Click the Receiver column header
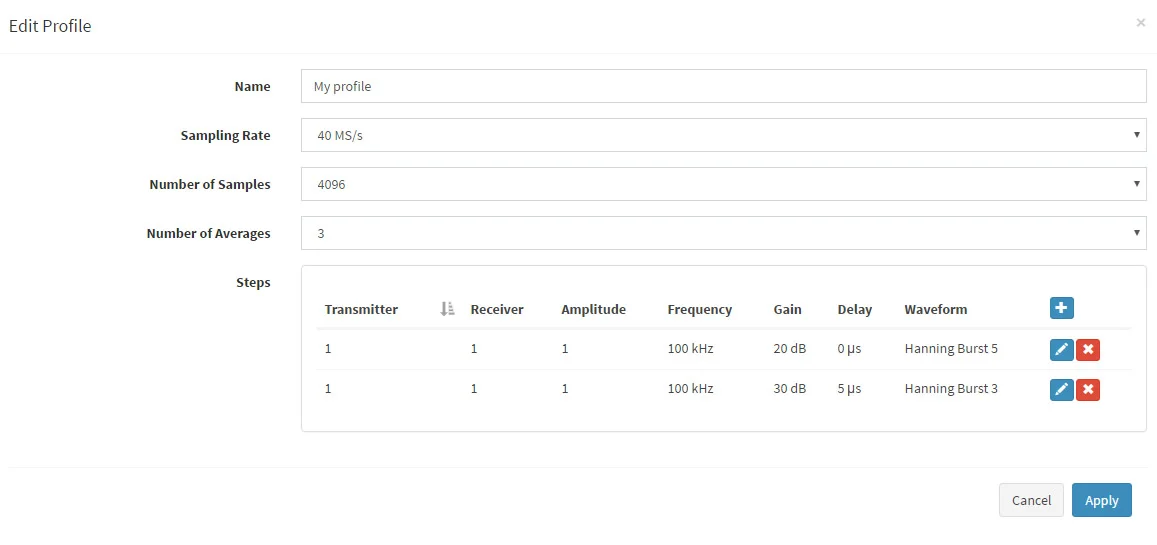Image resolution: width=1157 pixels, height=545 pixels. coord(497,309)
